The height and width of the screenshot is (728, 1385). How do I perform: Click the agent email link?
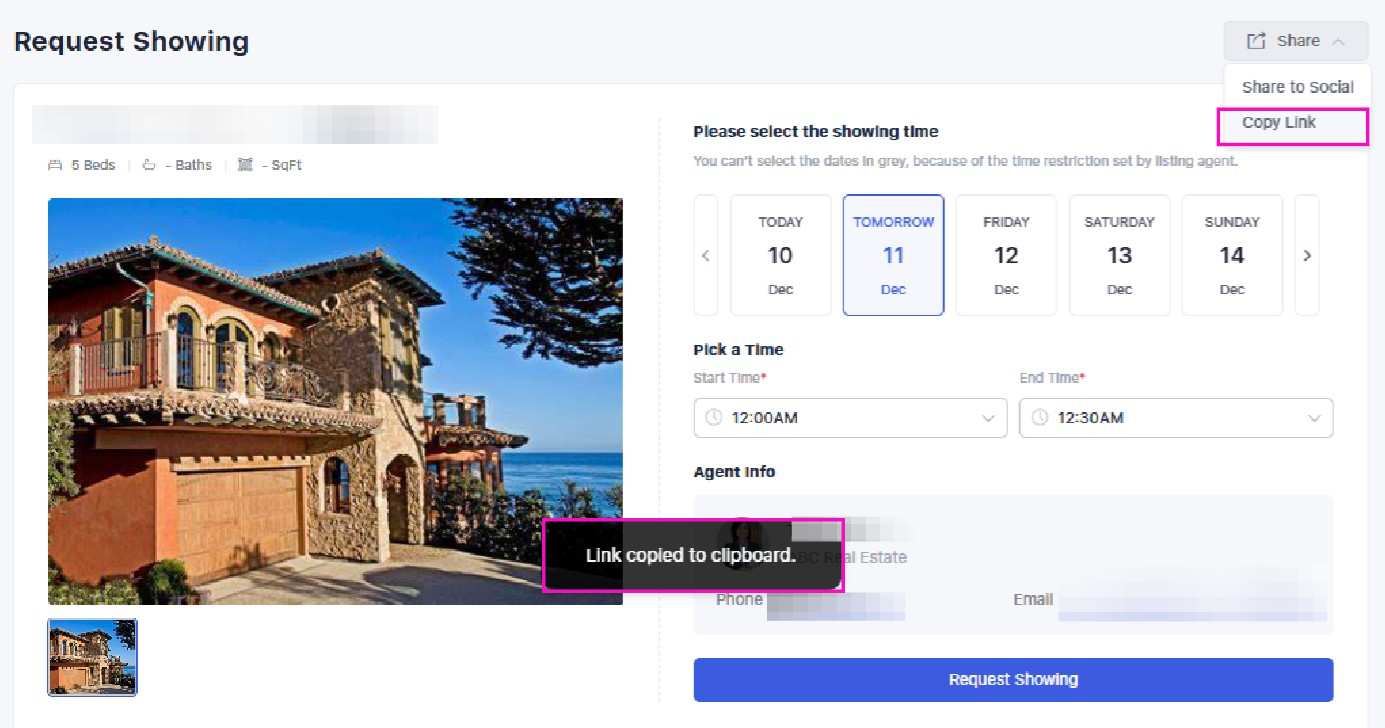click(x=1193, y=600)
